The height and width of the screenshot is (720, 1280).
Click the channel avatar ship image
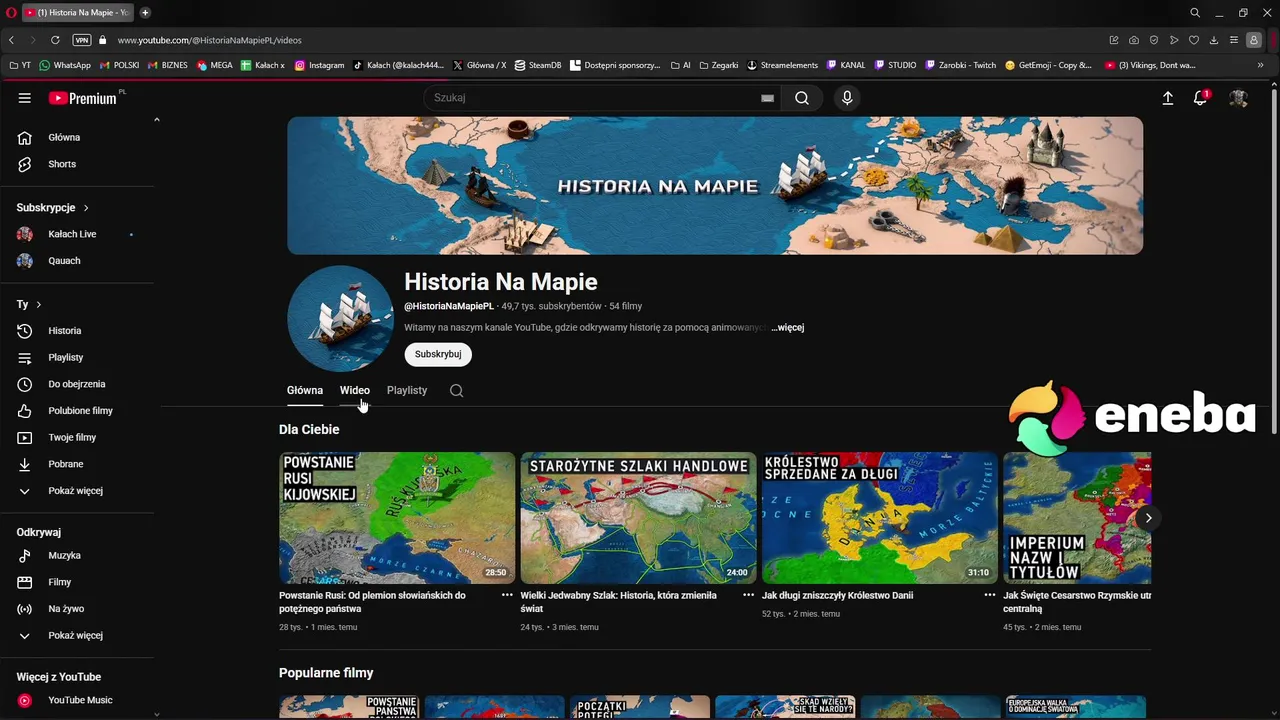pyautogui.click(x=340, y=319)
